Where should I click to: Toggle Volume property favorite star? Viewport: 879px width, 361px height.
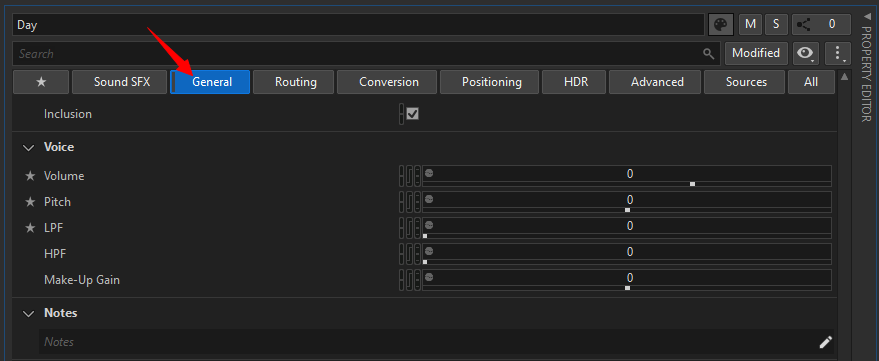(x=30, y=176)
